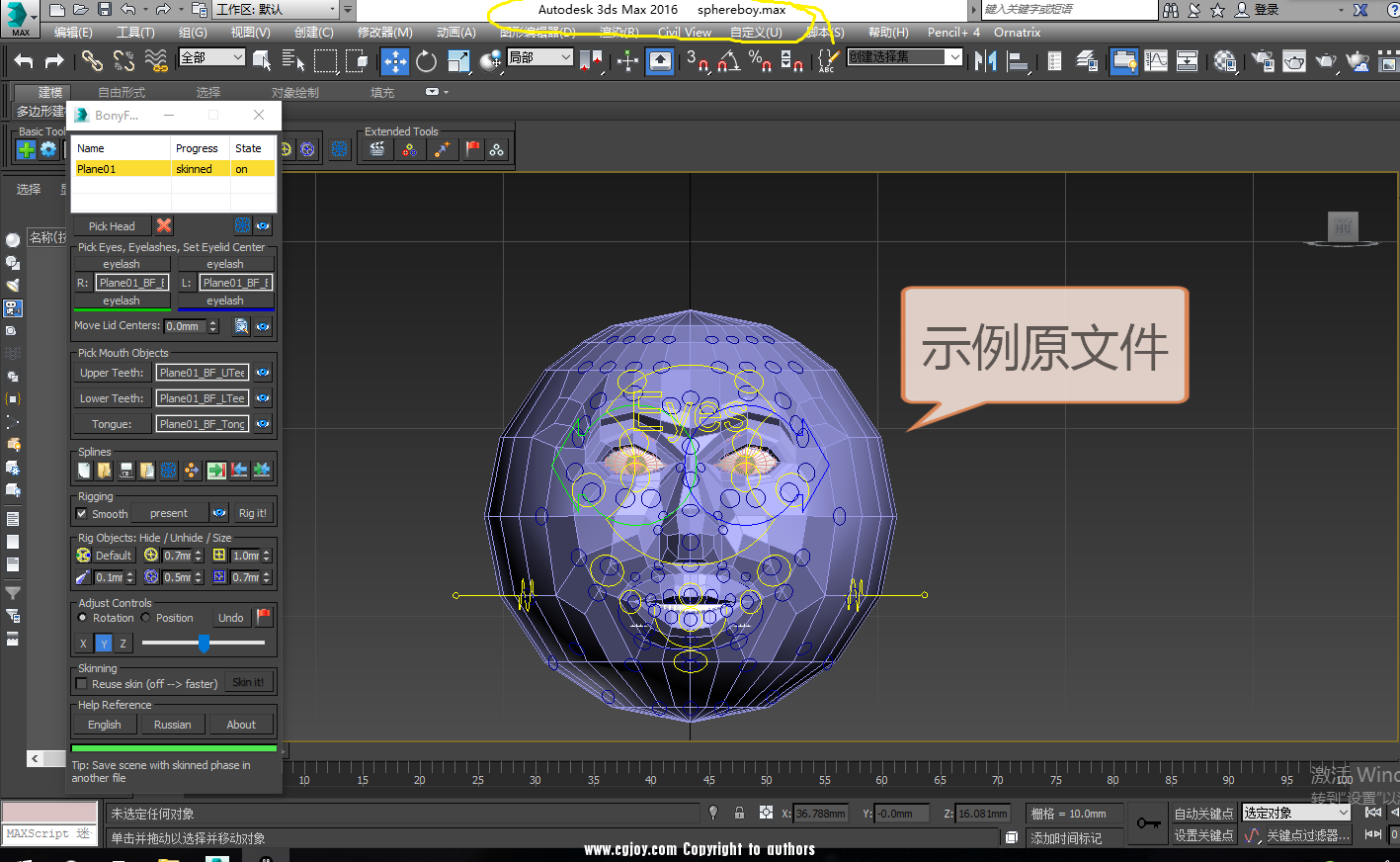
Task: Open the 编辑(E) menu
Action: (x=73, y=32)
